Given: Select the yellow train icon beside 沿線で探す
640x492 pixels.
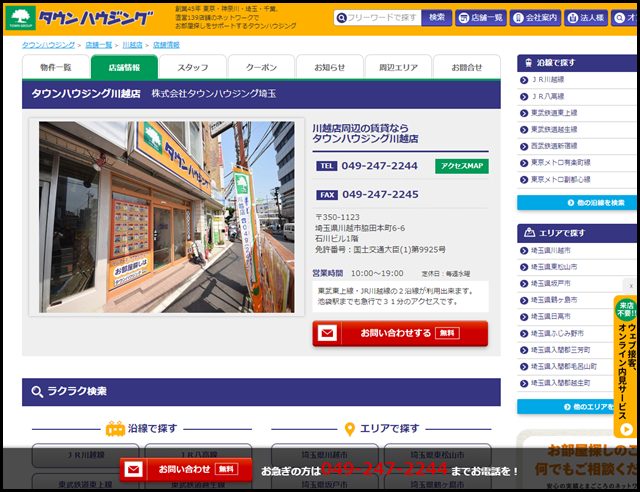Looking at the screenshot, I should coord(115,429).
